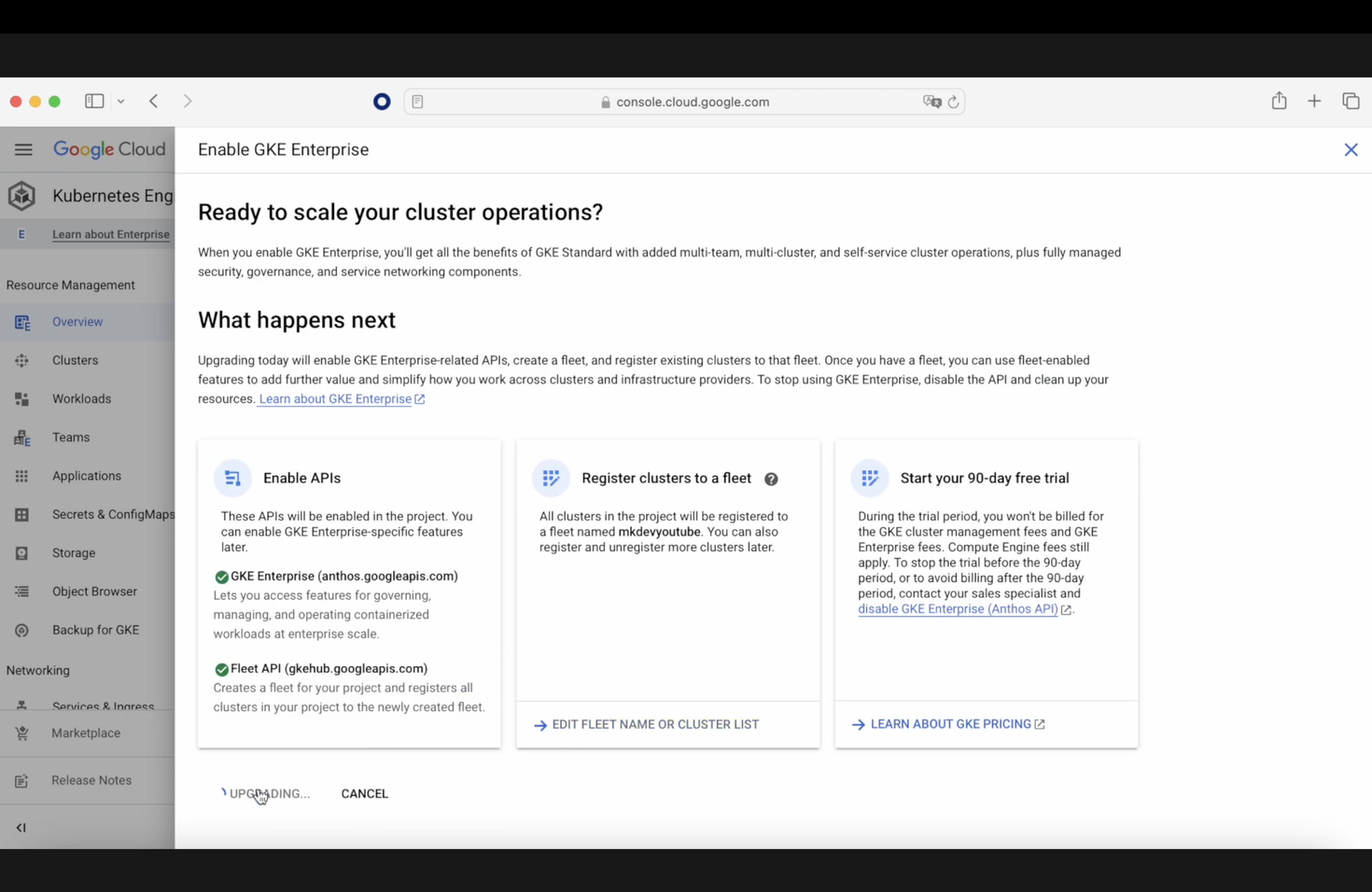Open help tooltip for Register clusters
Viewport: 1372px width, 892px height.
(771, 479)
